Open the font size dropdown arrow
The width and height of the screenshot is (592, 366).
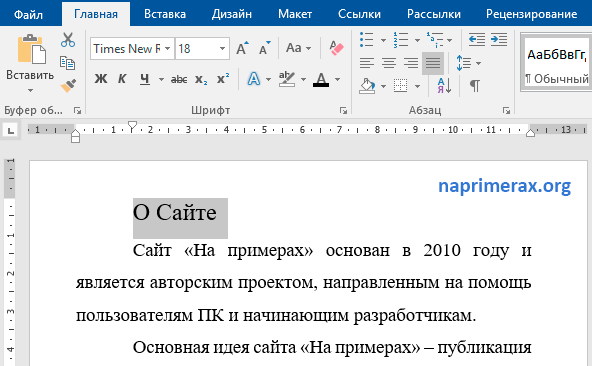[x=222, y=48]
